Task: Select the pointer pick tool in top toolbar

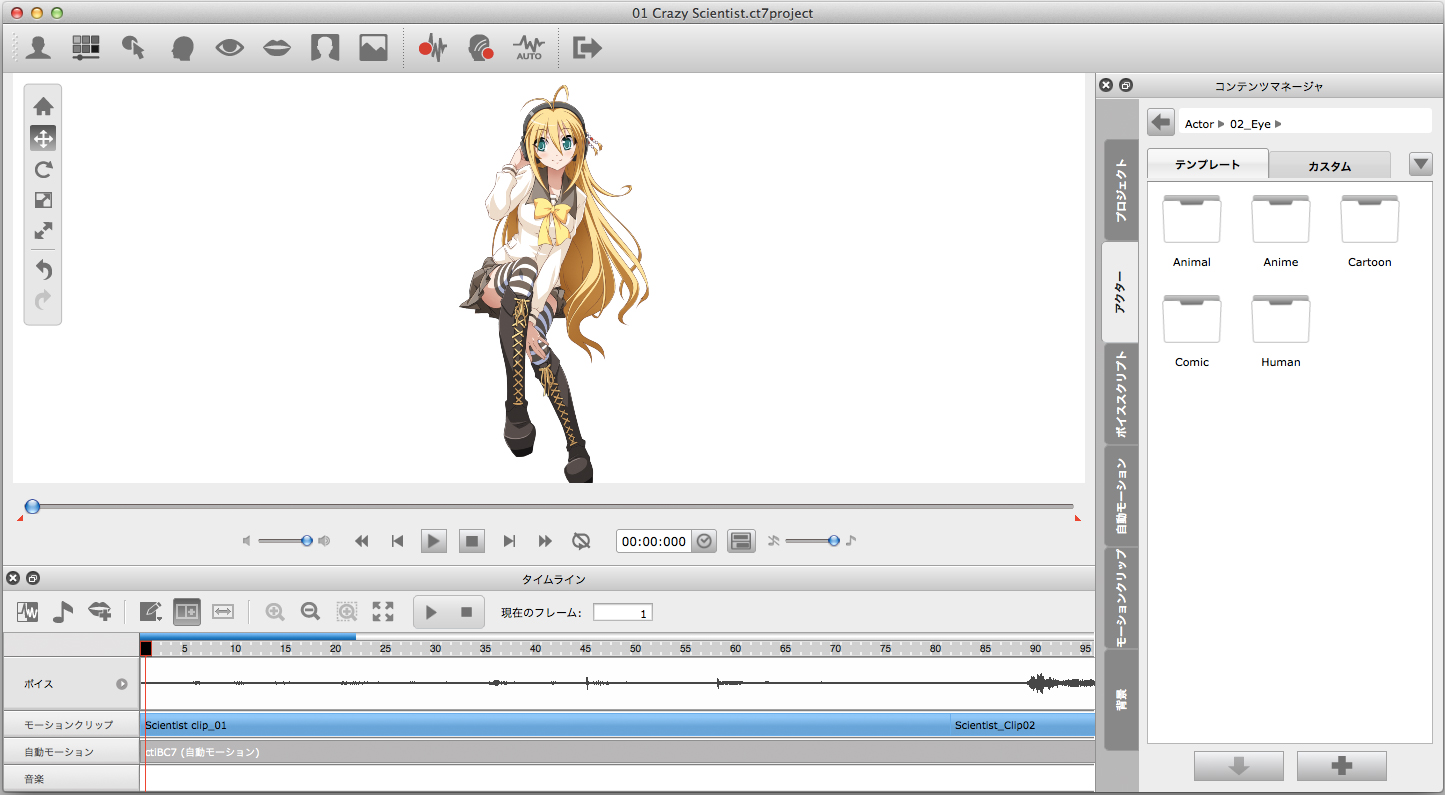Action: point(133,47)
